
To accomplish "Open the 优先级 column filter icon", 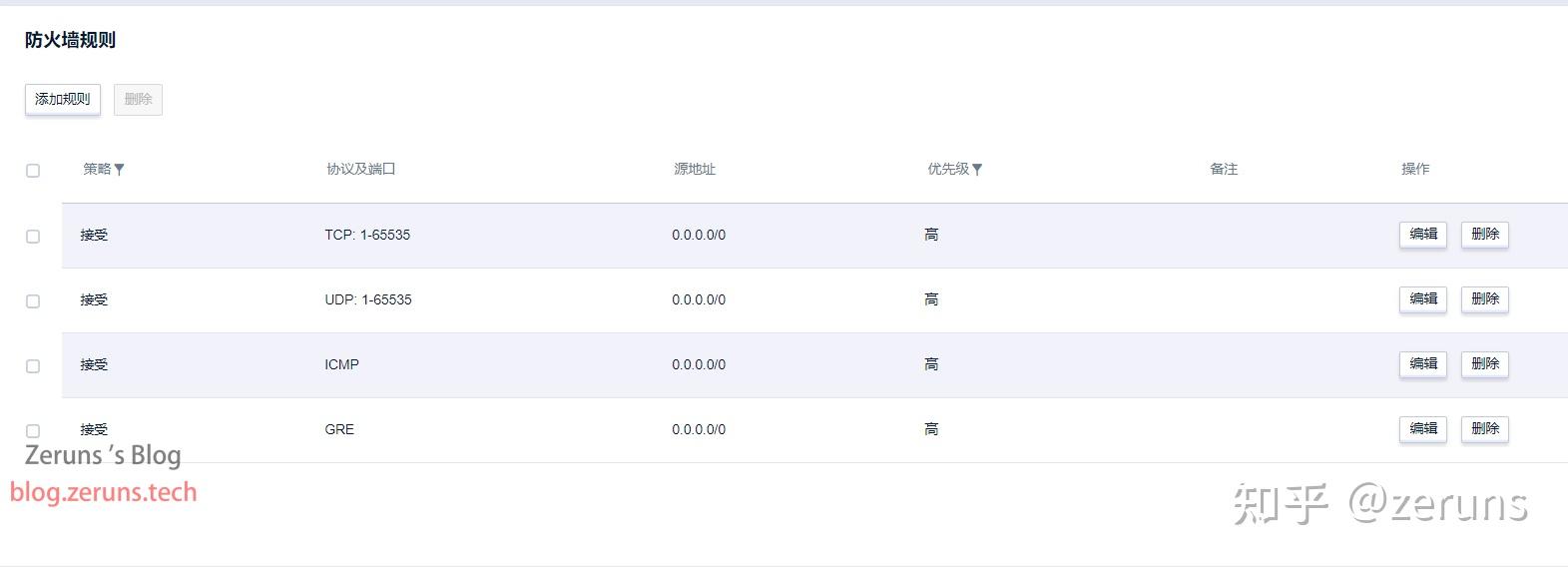I will [977, 170].
